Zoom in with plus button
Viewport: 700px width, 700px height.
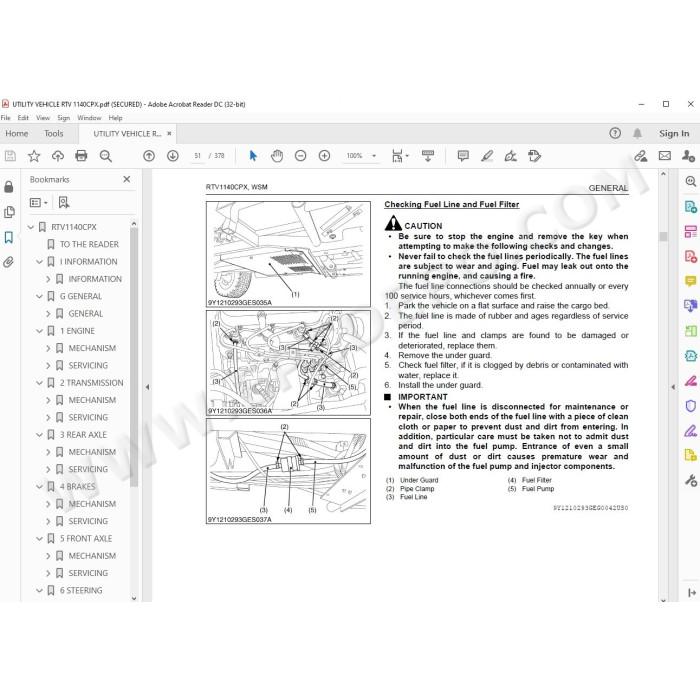pos(325,156)
